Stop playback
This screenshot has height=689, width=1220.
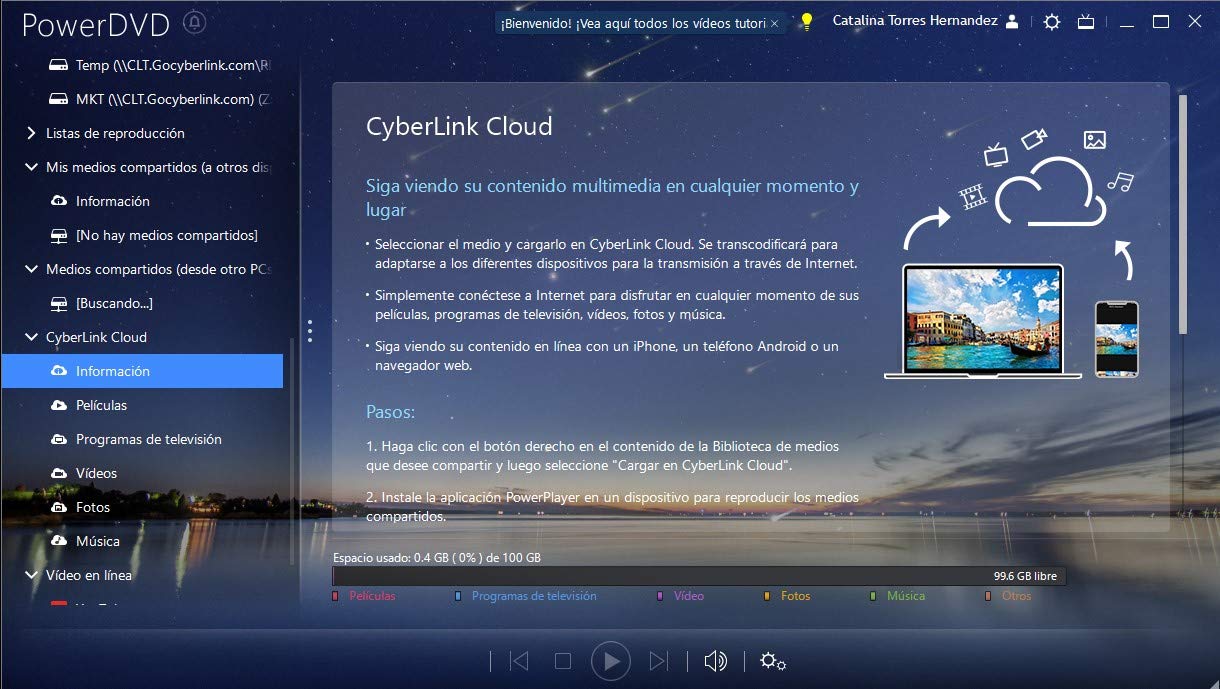tap(563, 661)
